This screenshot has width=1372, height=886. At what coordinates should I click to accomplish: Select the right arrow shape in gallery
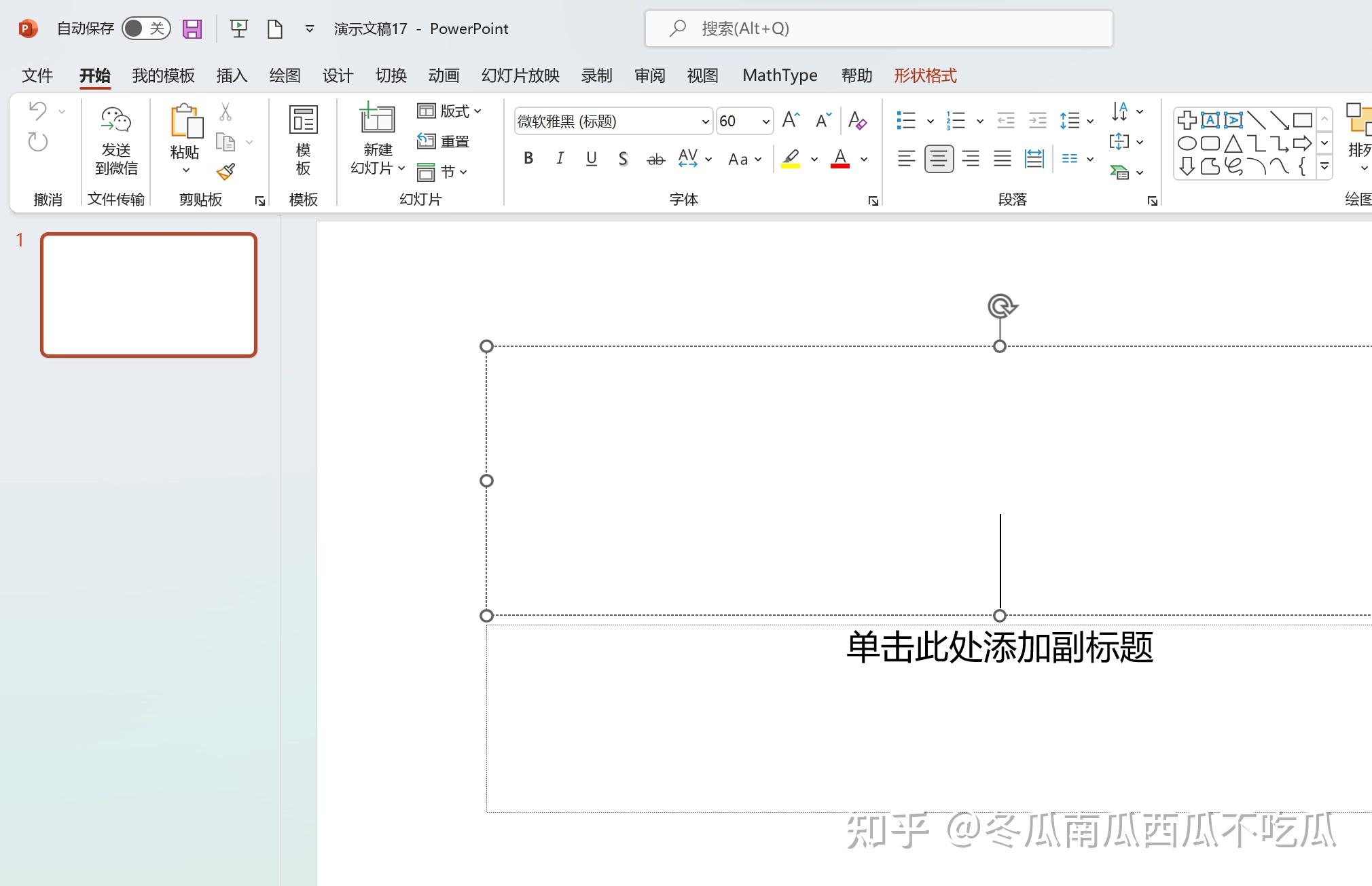click(1302, 143)
